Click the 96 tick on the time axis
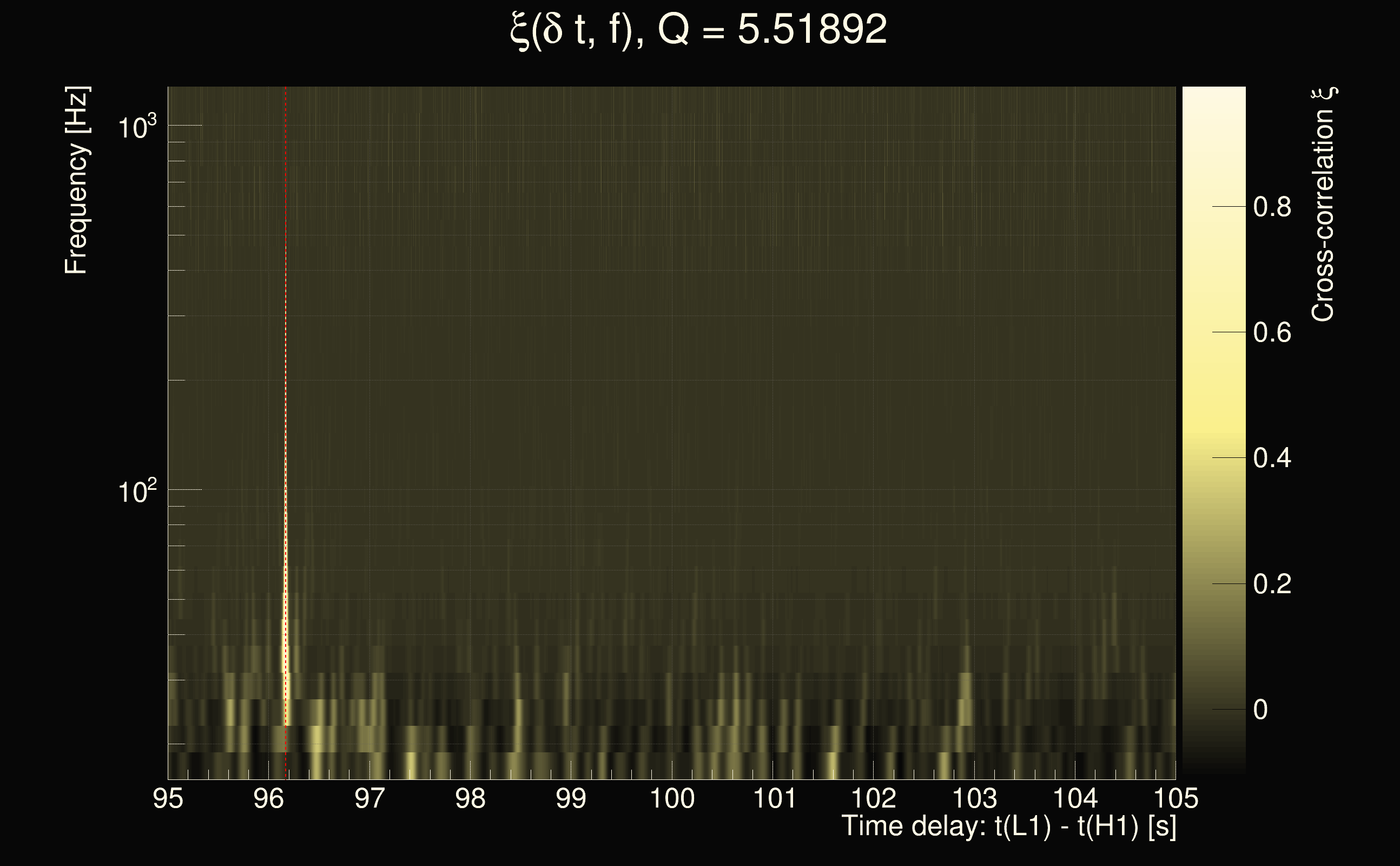Image resolution: width=1400 pixels, height=866 pixels. pos(269,799)
